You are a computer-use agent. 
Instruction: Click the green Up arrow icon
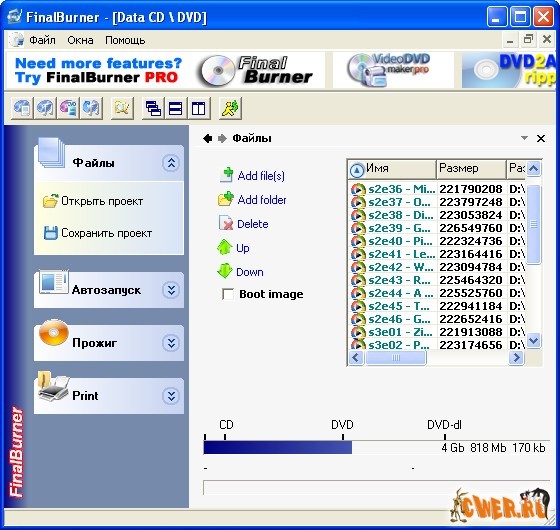[x=225, y=247]
